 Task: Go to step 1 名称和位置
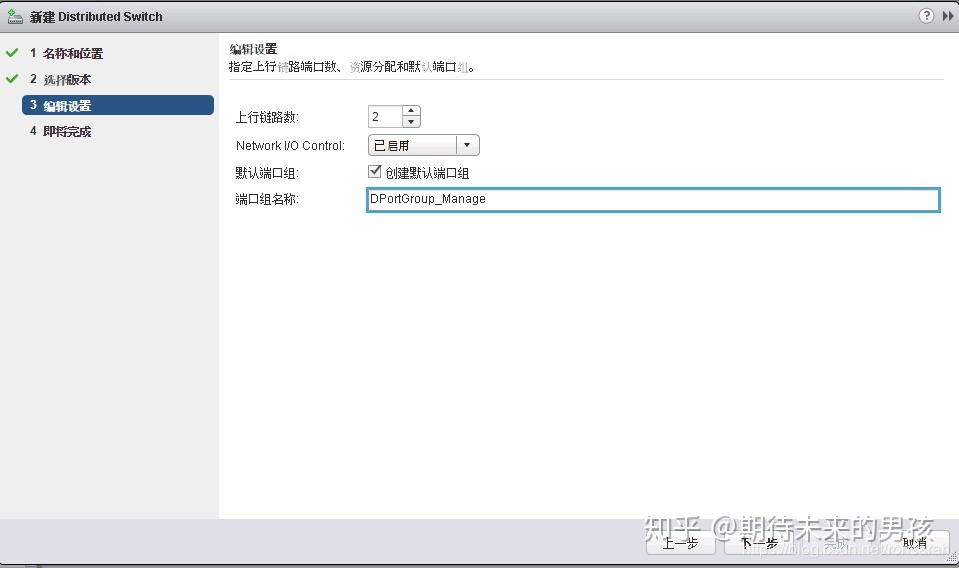[67, 53]
